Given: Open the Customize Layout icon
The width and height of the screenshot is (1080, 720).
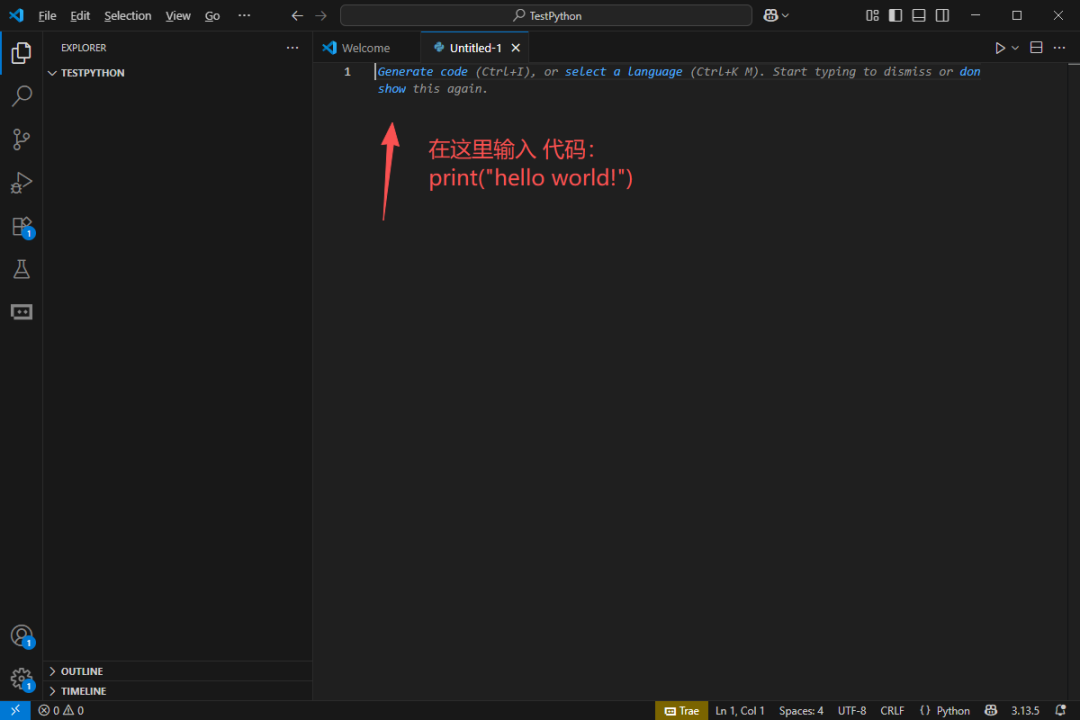Looking at the screenshot, I should tap(872, 15).
